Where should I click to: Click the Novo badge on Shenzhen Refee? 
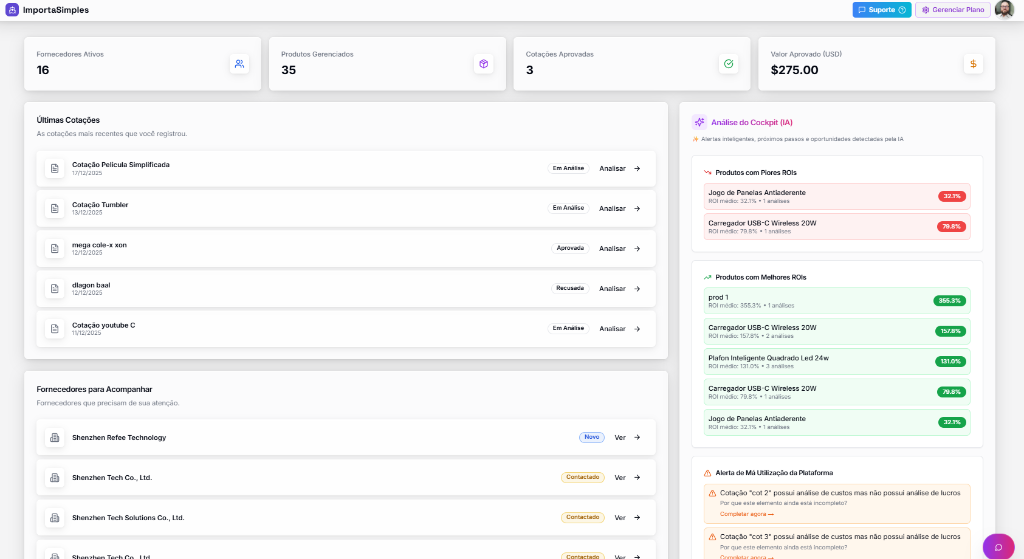click(592, 438)
